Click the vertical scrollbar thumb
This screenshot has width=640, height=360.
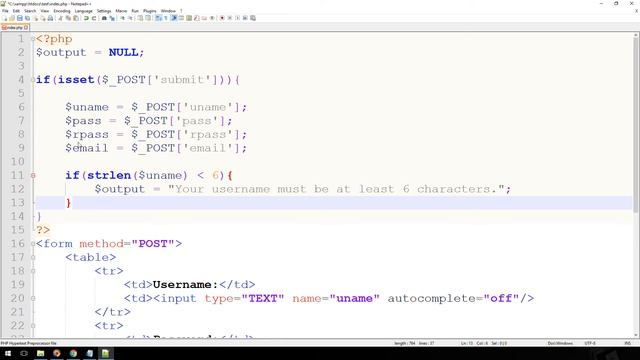point(636,125)
